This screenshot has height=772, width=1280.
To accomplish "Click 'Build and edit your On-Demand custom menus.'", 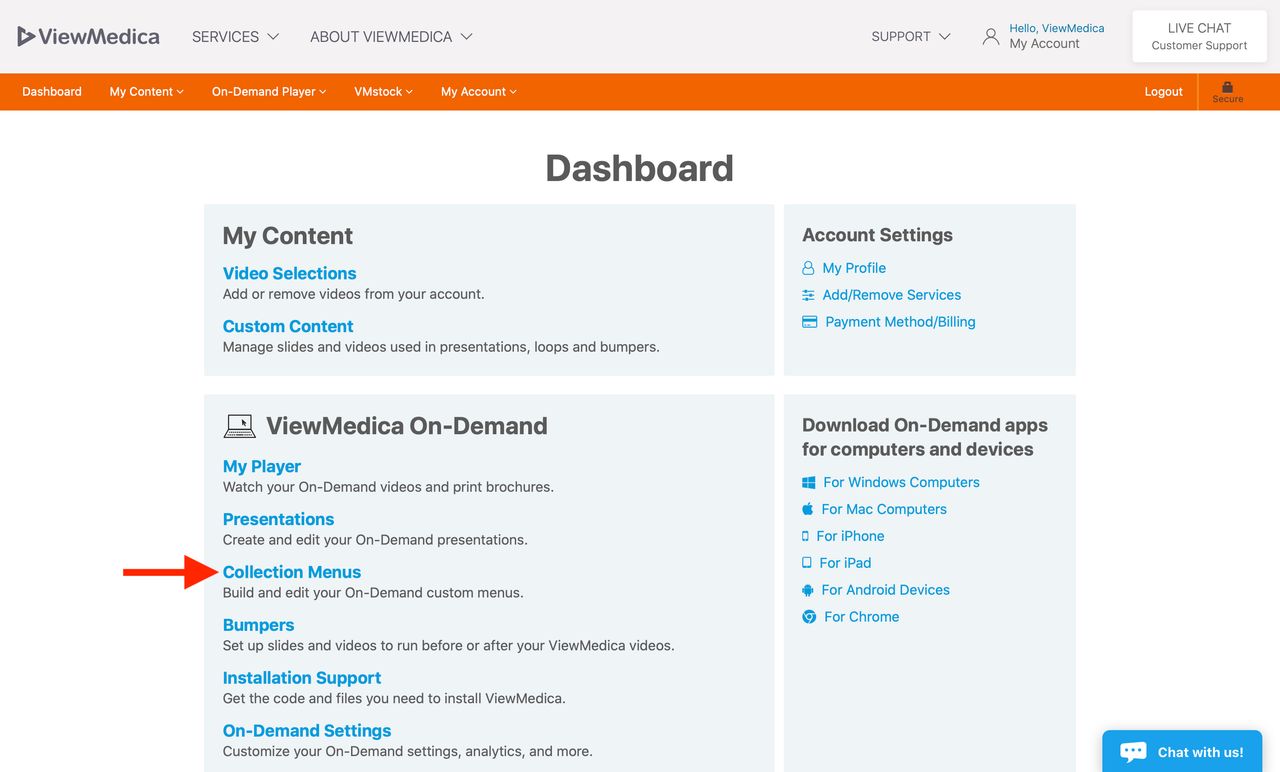I will pos(373,593).
